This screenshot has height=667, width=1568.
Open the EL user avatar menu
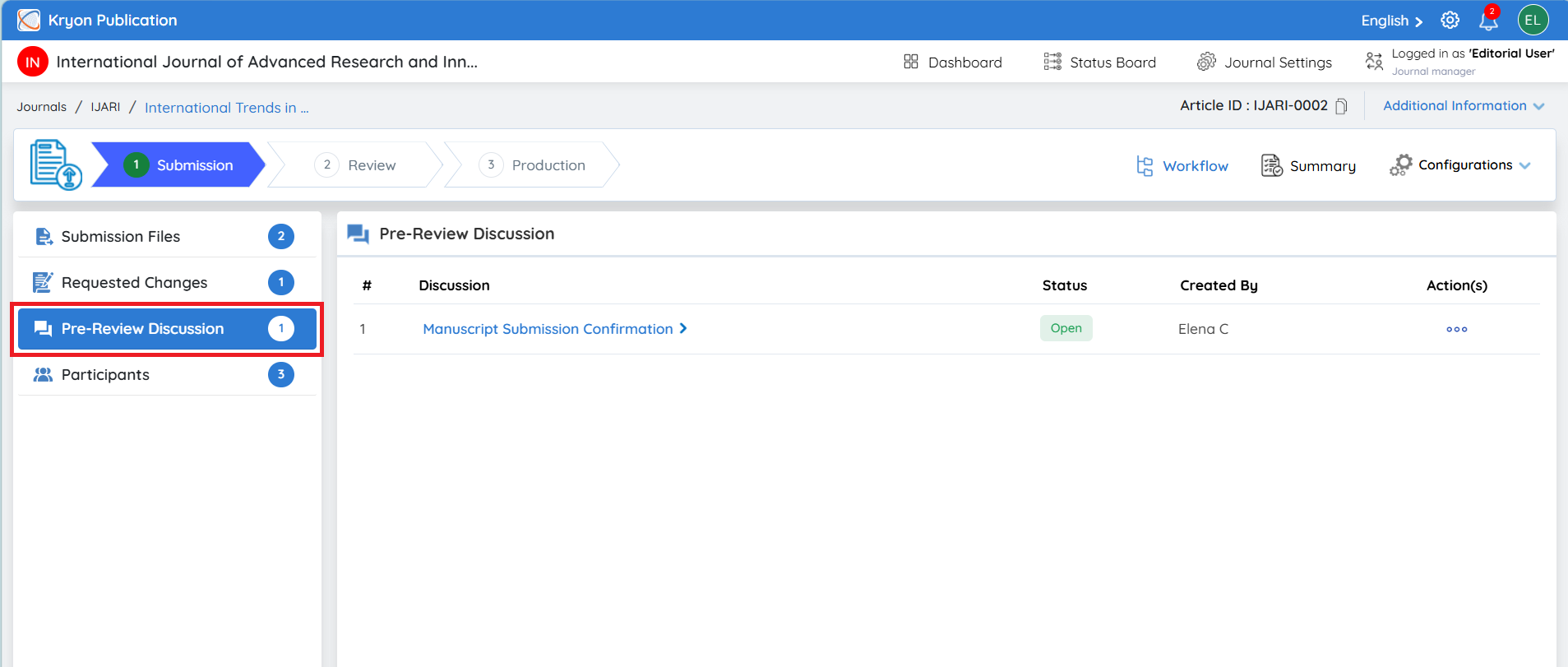(x=1533, y=21)
